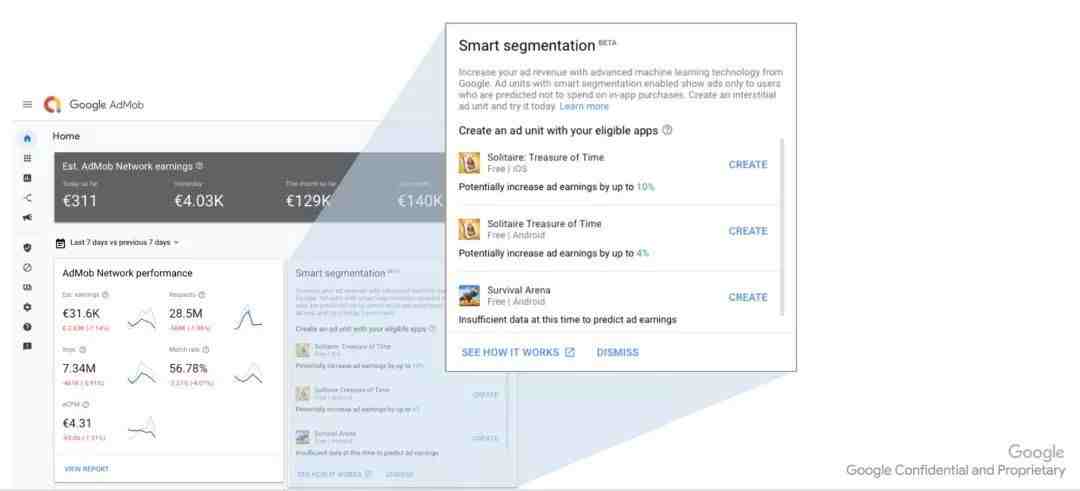Screen dimensions: 1080x491
Task: Click CREATE for Solitaire iOS app
Action: pos(748,165)
